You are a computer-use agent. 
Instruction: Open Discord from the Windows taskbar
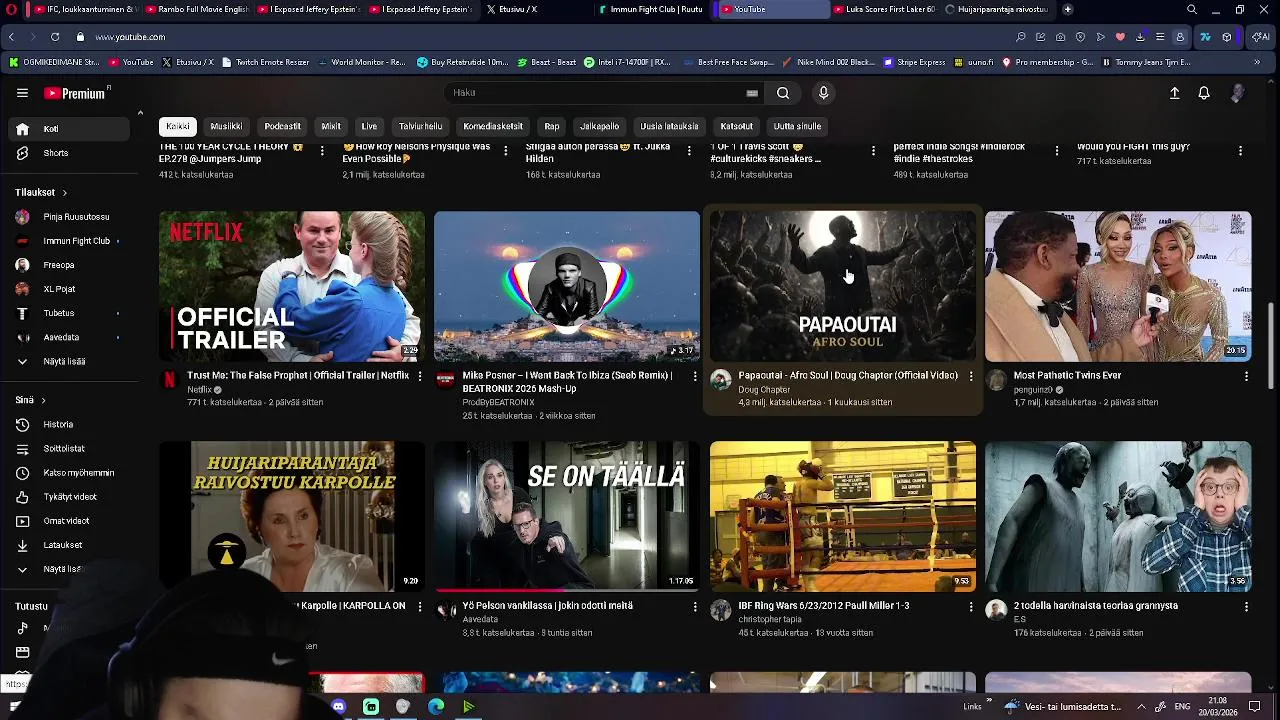click(339, 707)
